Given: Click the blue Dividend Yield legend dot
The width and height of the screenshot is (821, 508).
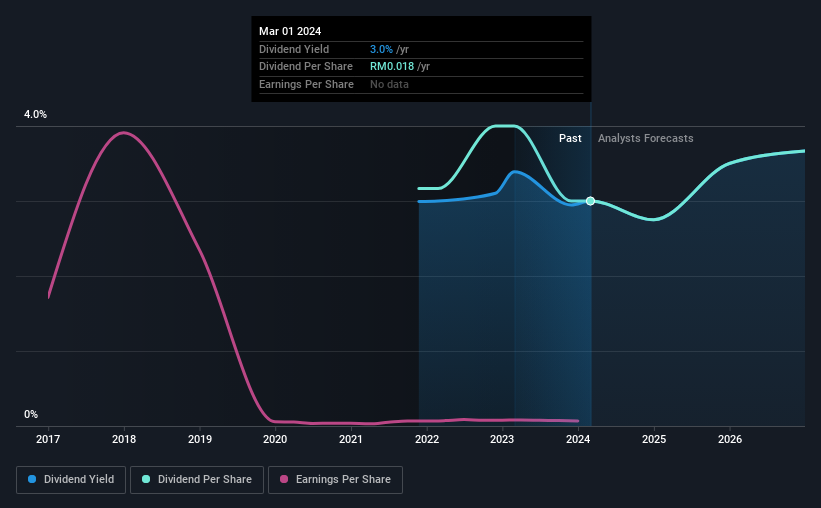Looking at the screenshot, I should coord(32,479).
